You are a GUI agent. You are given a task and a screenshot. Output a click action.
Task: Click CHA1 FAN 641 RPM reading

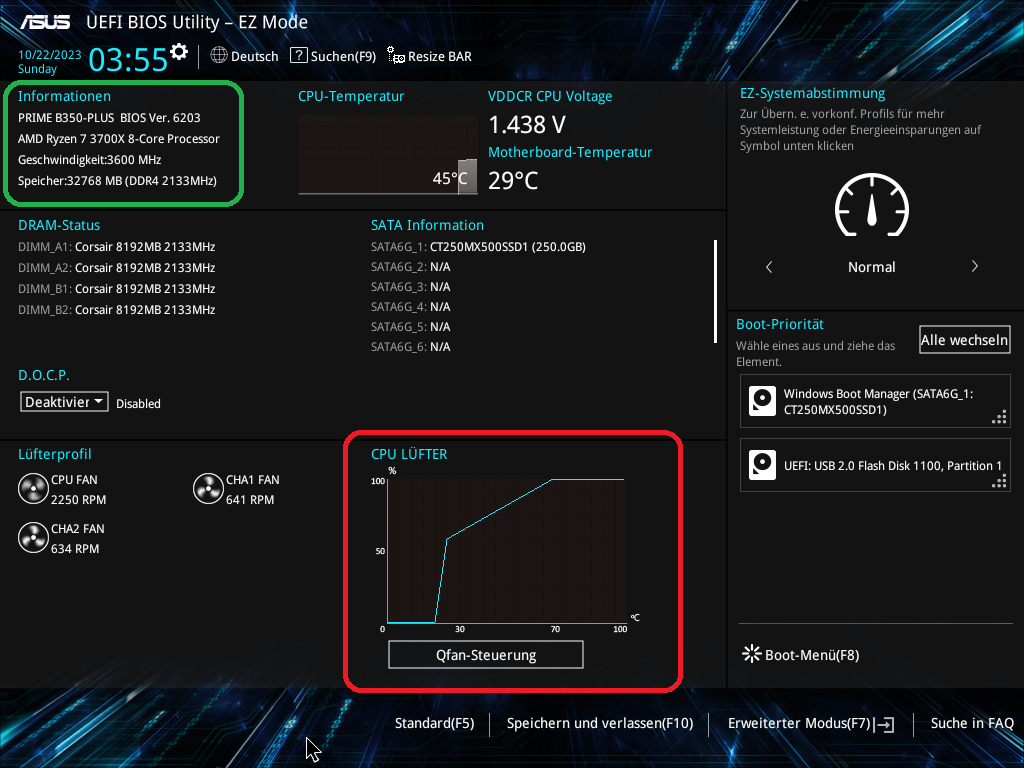pyautogui.click(x=250, y=500)
